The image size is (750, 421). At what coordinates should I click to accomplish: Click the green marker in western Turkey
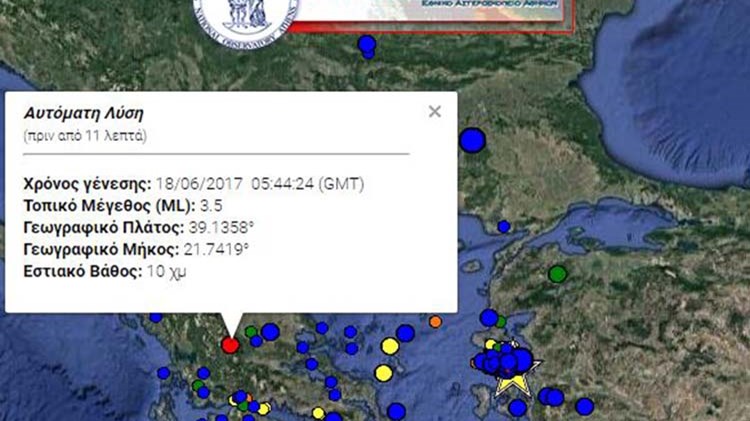click(557, 274)
